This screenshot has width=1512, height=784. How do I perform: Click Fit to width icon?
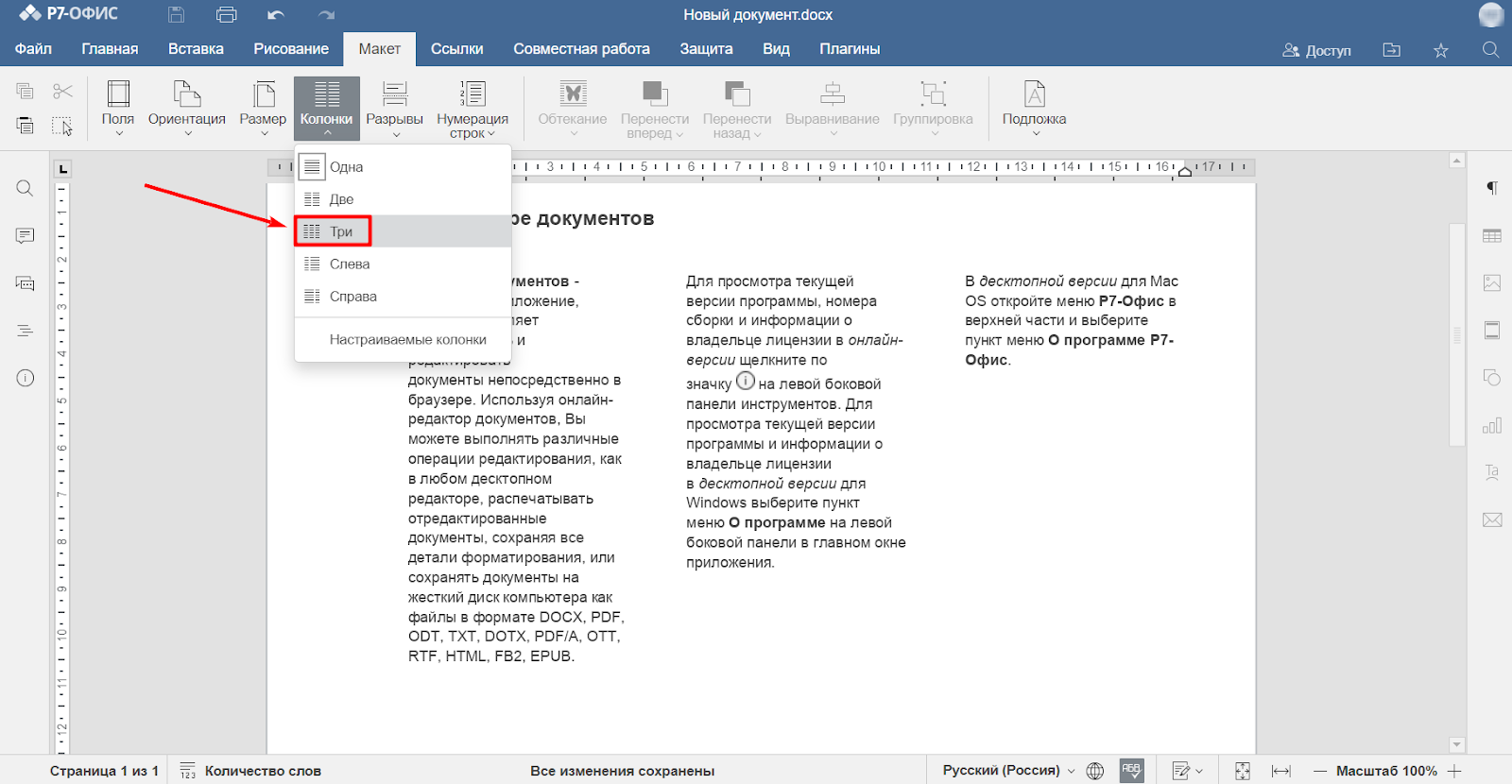(1281, 771)
